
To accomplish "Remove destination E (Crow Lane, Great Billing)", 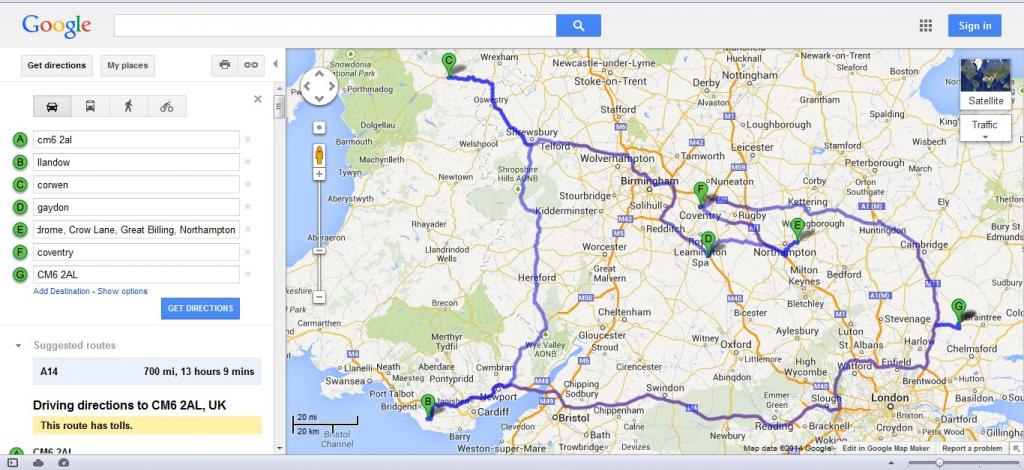I will click(x=248, y=230).
